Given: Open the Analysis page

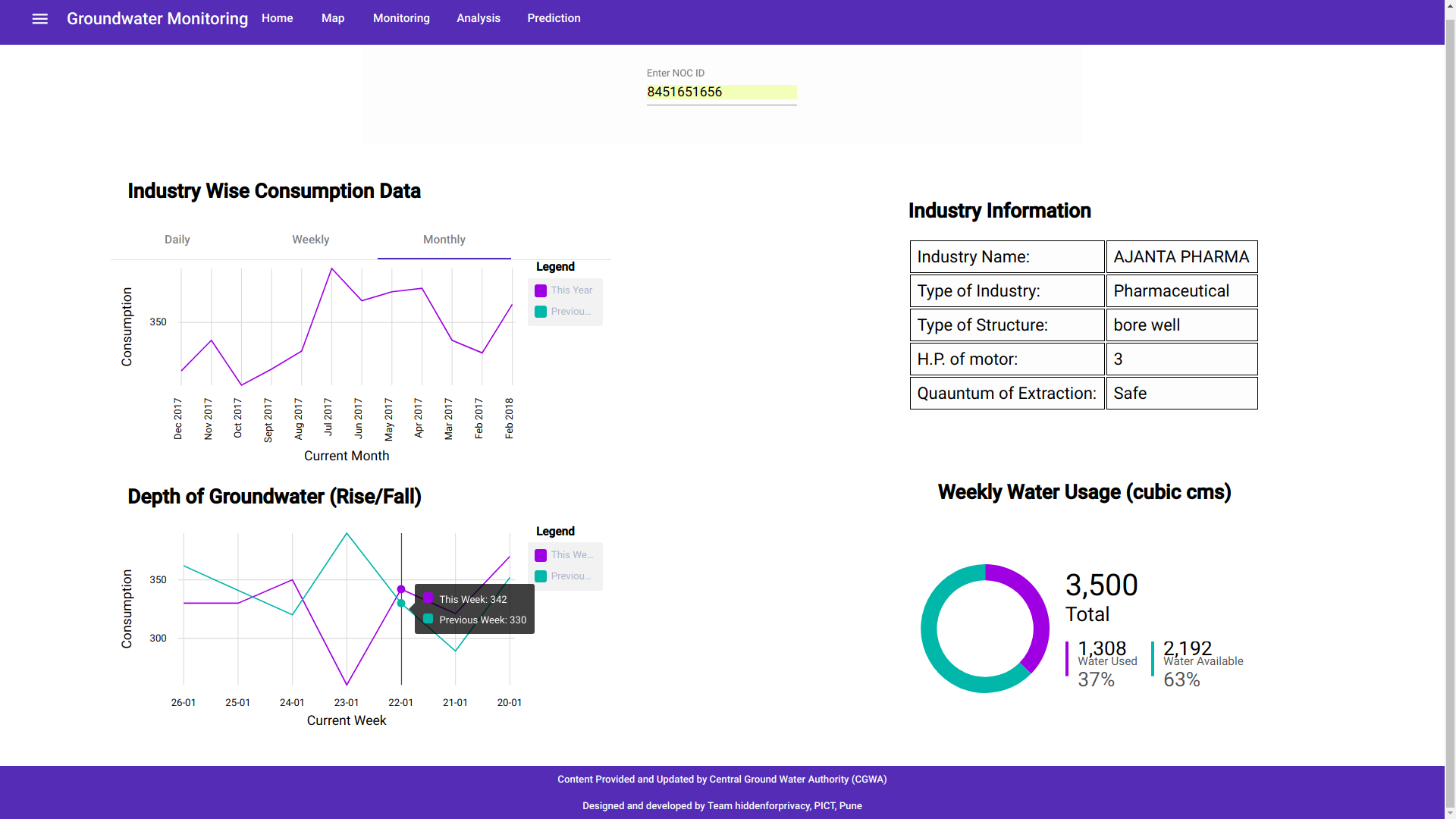Looking at the screenshot, I should pos(479,18).
